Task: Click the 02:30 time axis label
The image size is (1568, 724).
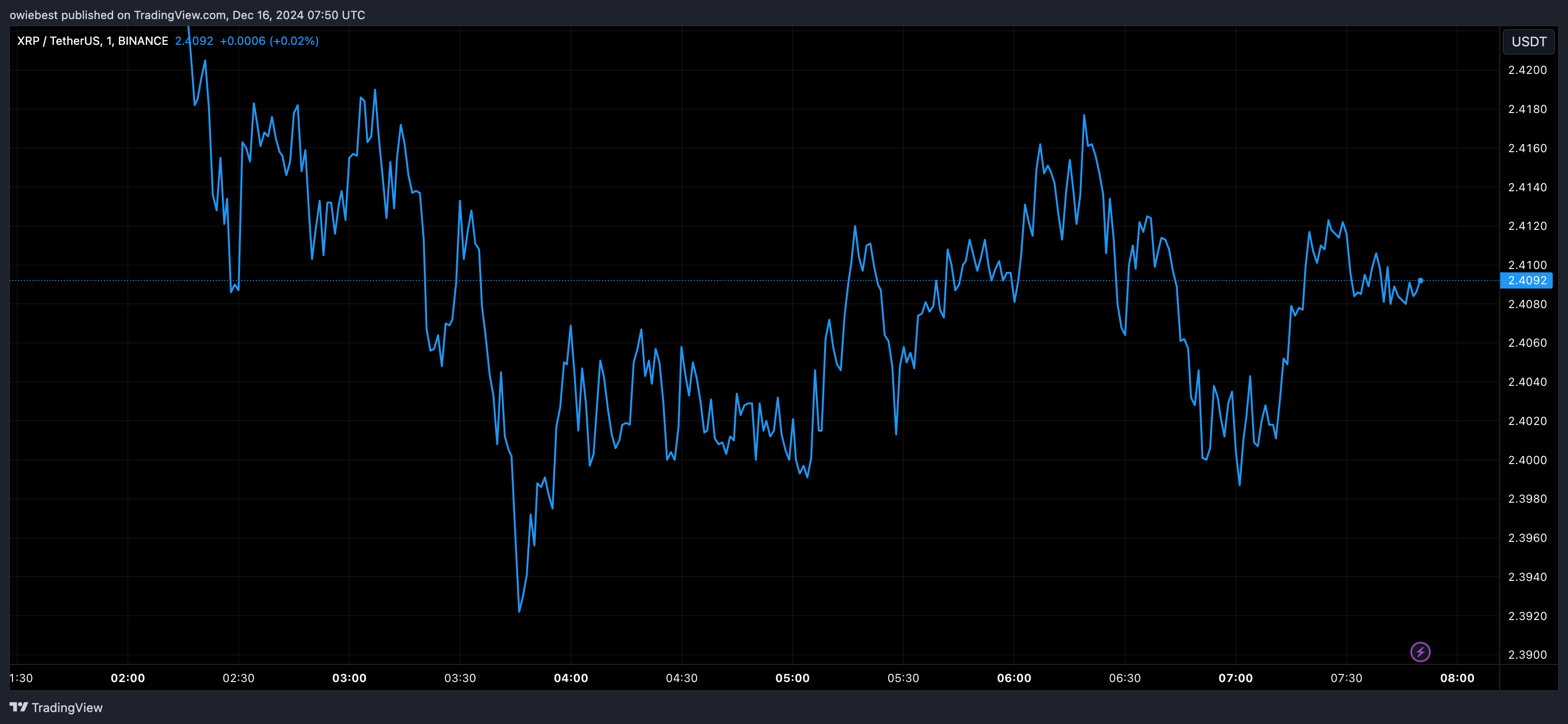Action: point(239,678)
